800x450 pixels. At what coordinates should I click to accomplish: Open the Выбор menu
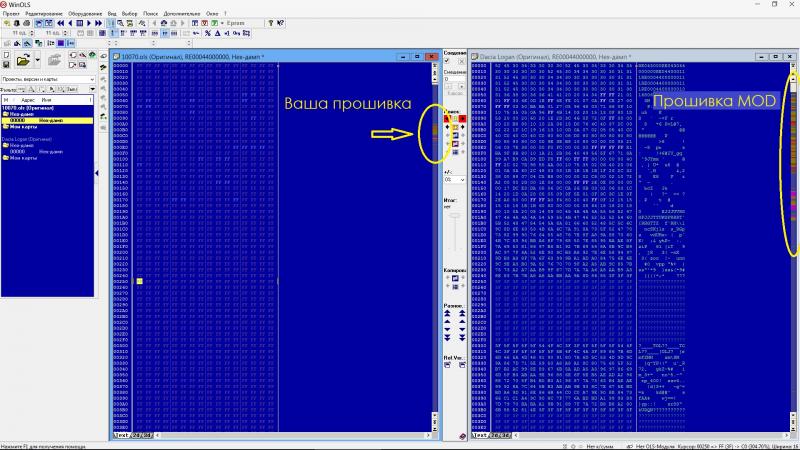point(129,14)
